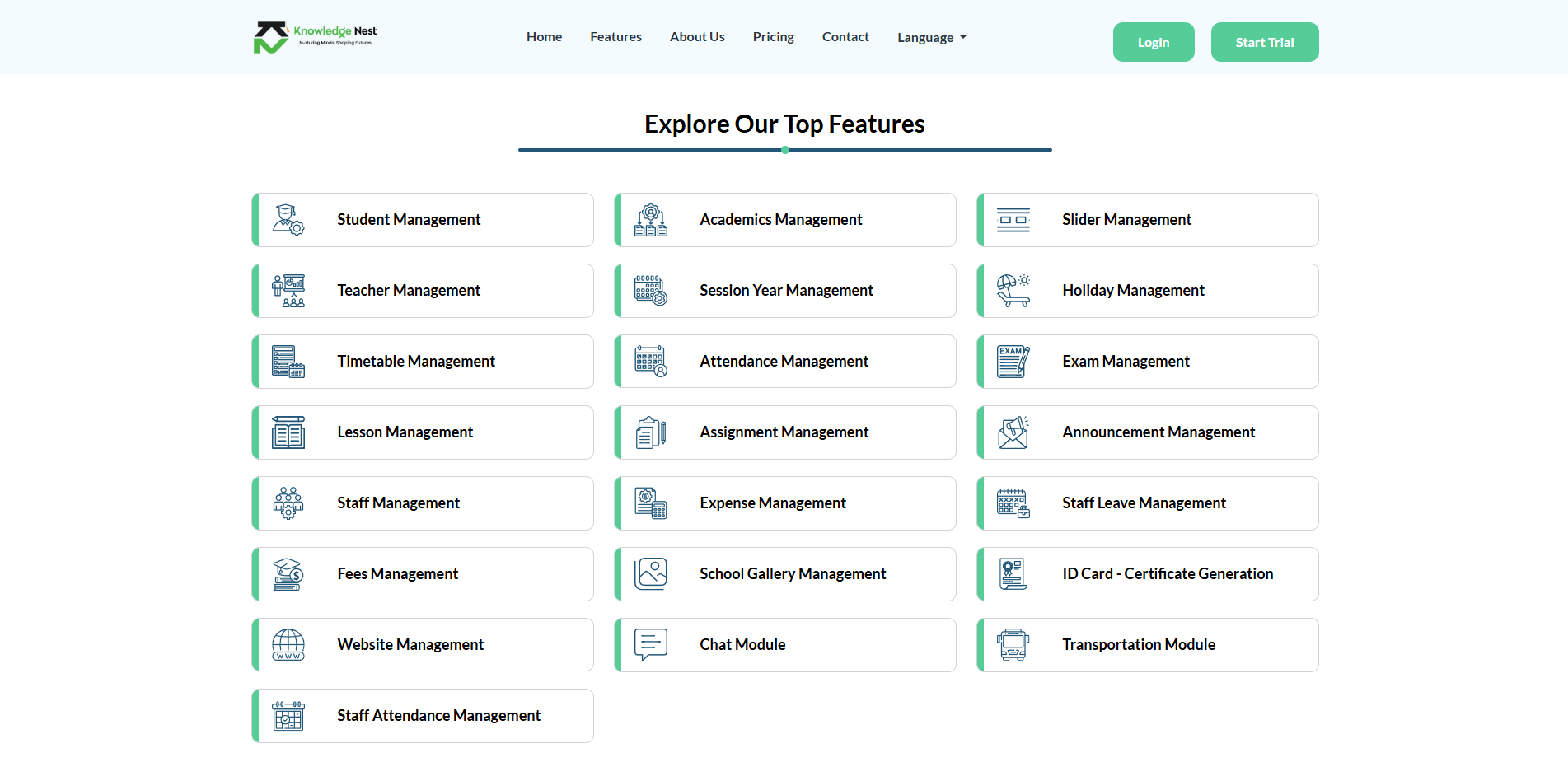Select the Staff Attendance Management card
The height and width of the screenshot is (776, 1568).
tap(423, 716)
